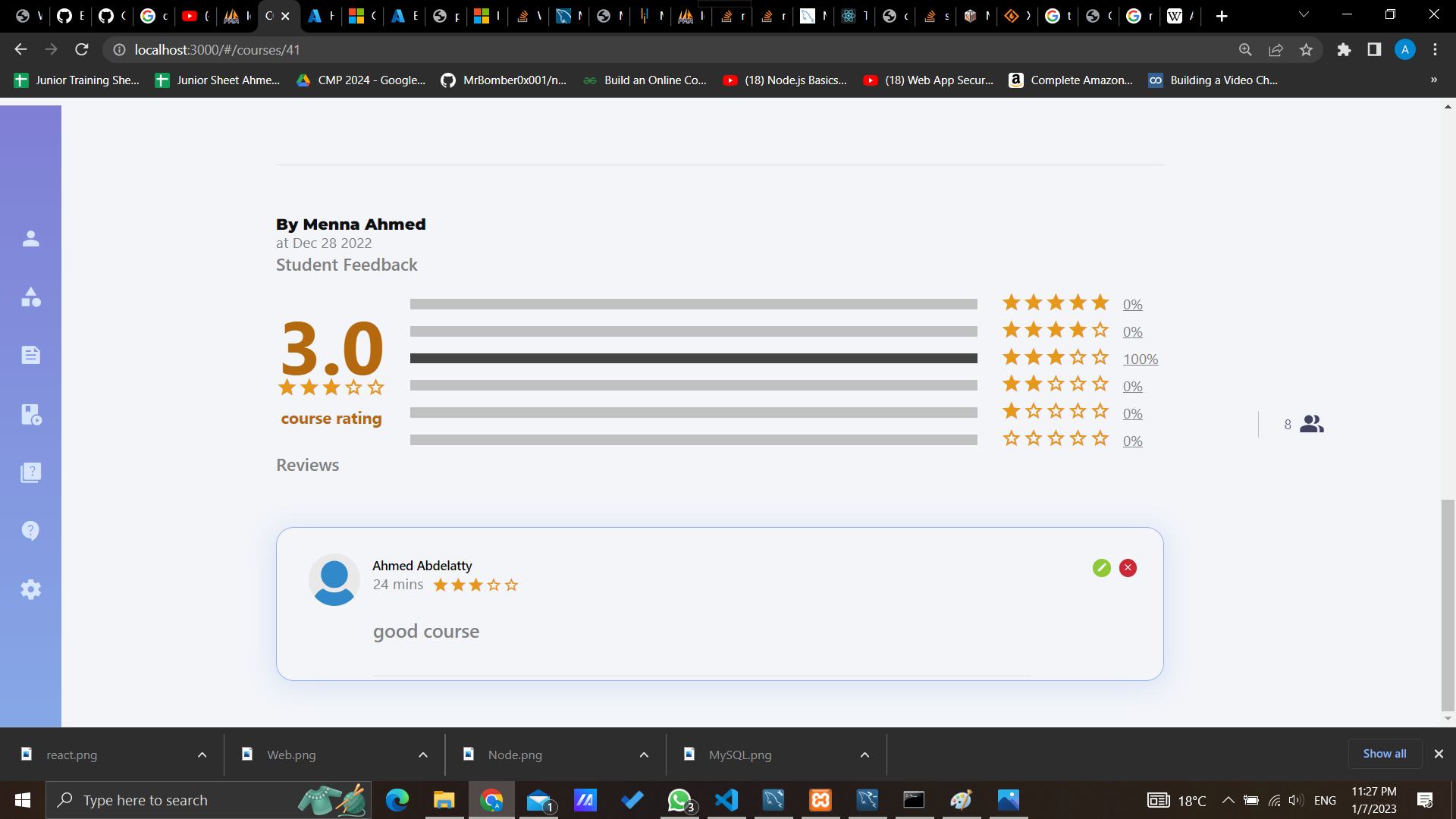1456x819 pixels.
Task: Click the browser address bar URL
Action: coord(217,50)
